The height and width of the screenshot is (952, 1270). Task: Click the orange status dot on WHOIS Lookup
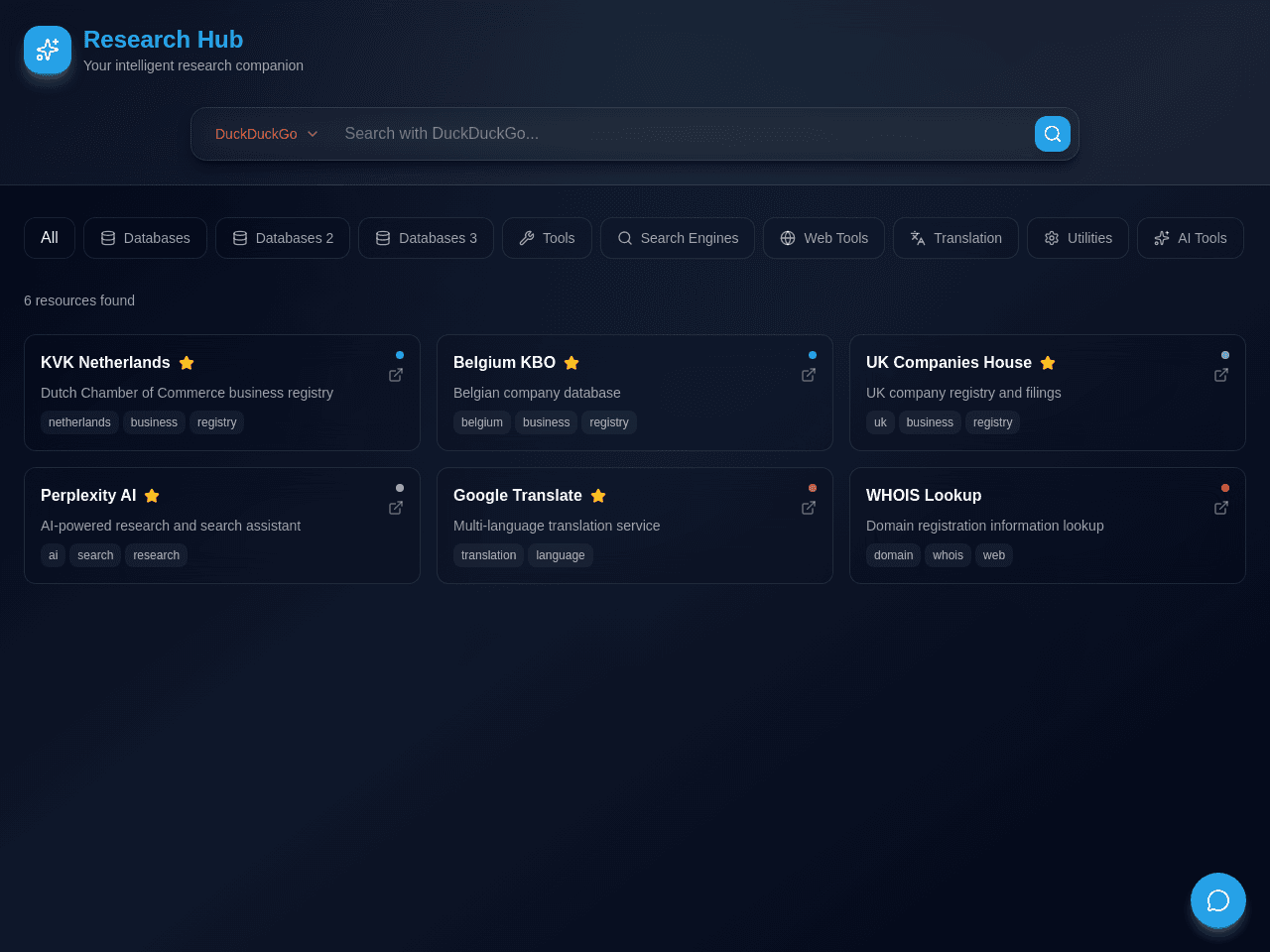pyautogui.click(x=1225, y=488)
